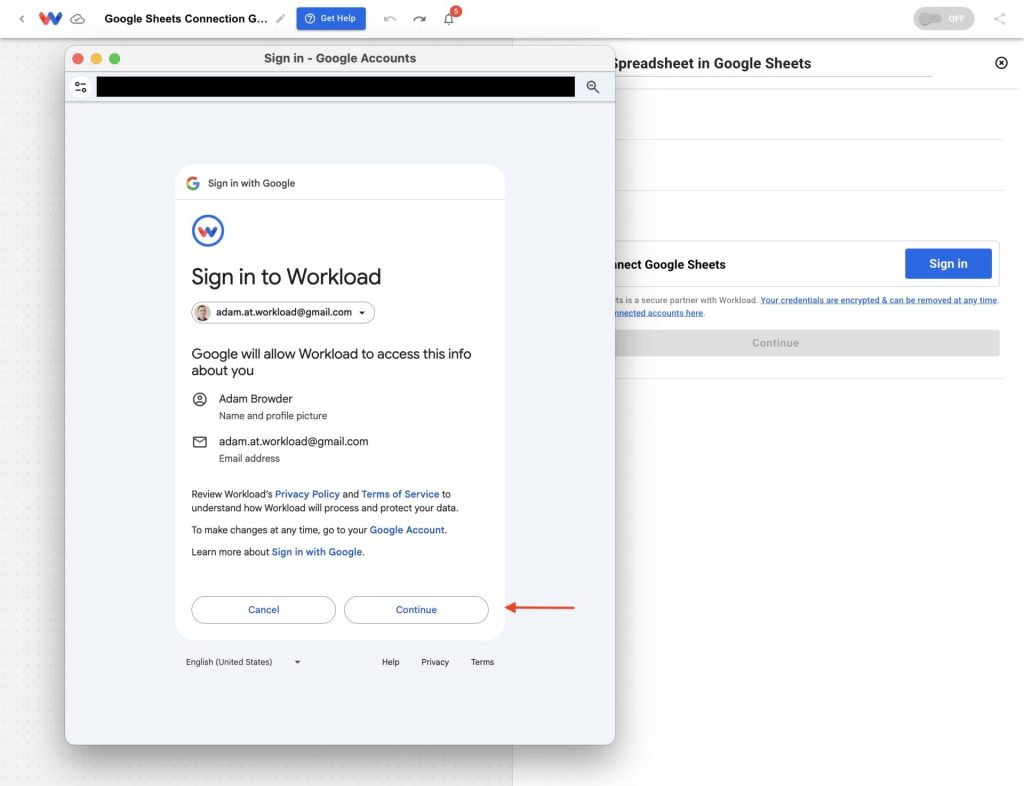Cancel the Google sign-in
The height and width of the screenshot is (786, 1024).
pyautogui.click(x=263, y=610)
